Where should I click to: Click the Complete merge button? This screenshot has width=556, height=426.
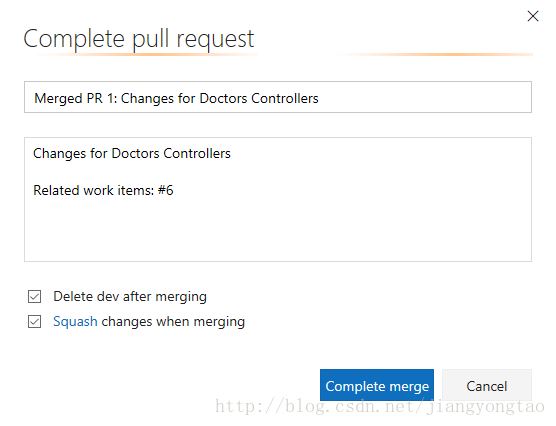[377, 385]
